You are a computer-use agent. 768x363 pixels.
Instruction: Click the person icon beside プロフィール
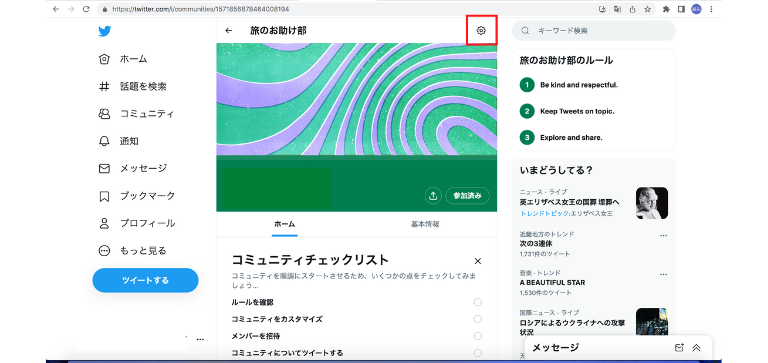click(x=104, y=223)
